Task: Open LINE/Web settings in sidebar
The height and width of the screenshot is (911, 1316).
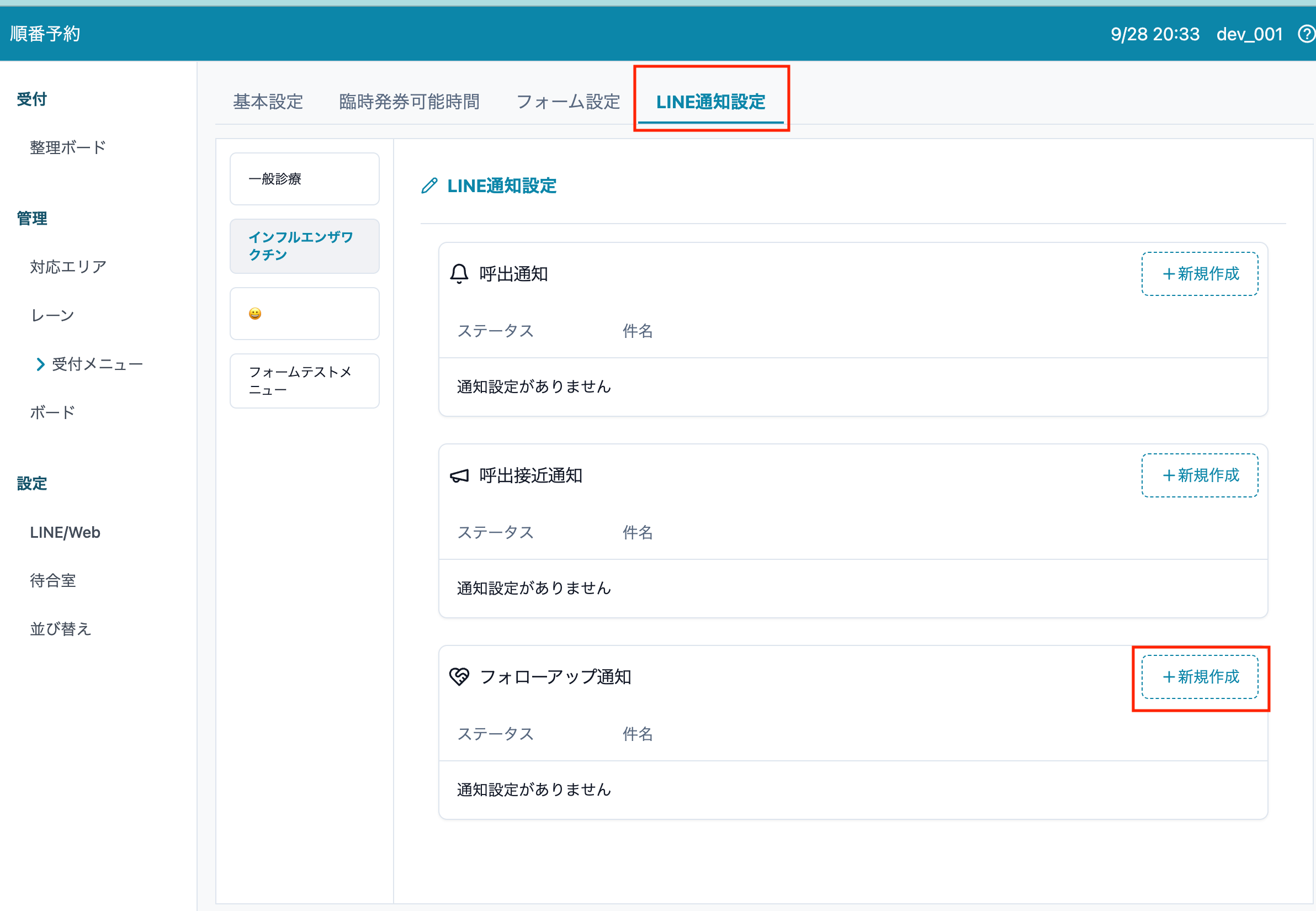Action: [x=65, y=533]
